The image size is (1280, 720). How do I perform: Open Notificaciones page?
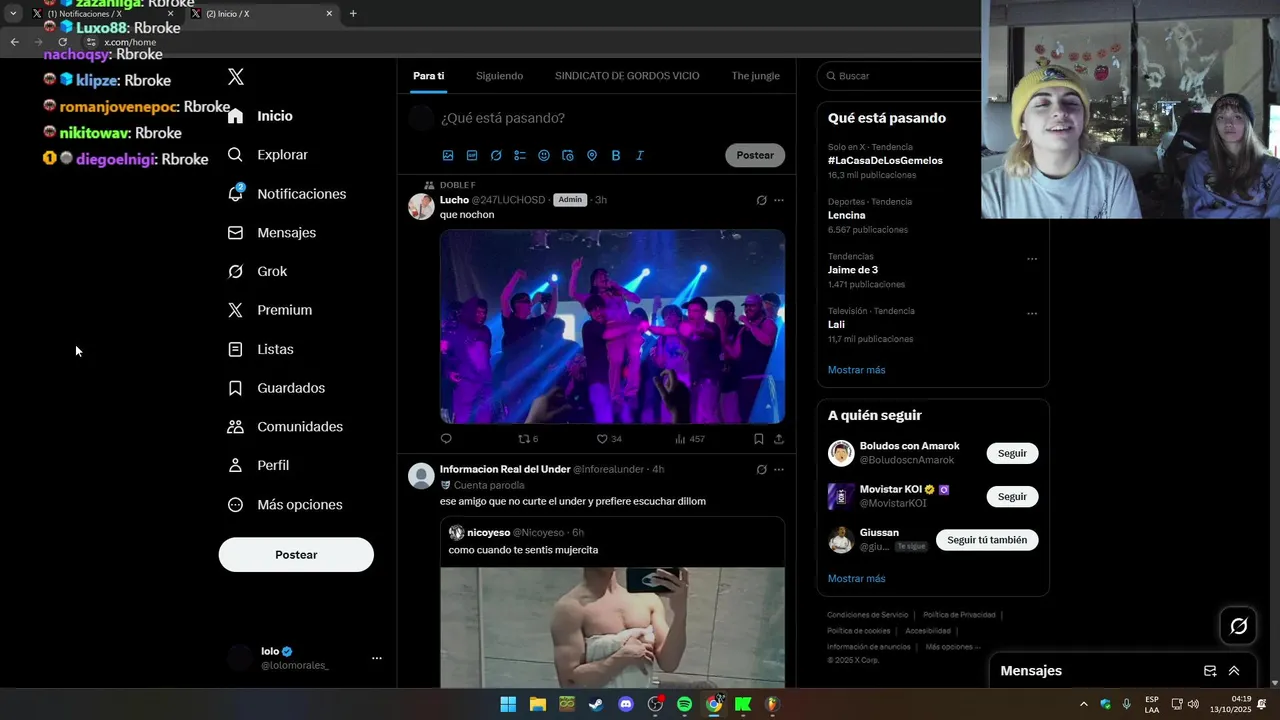tap(286, 194)
